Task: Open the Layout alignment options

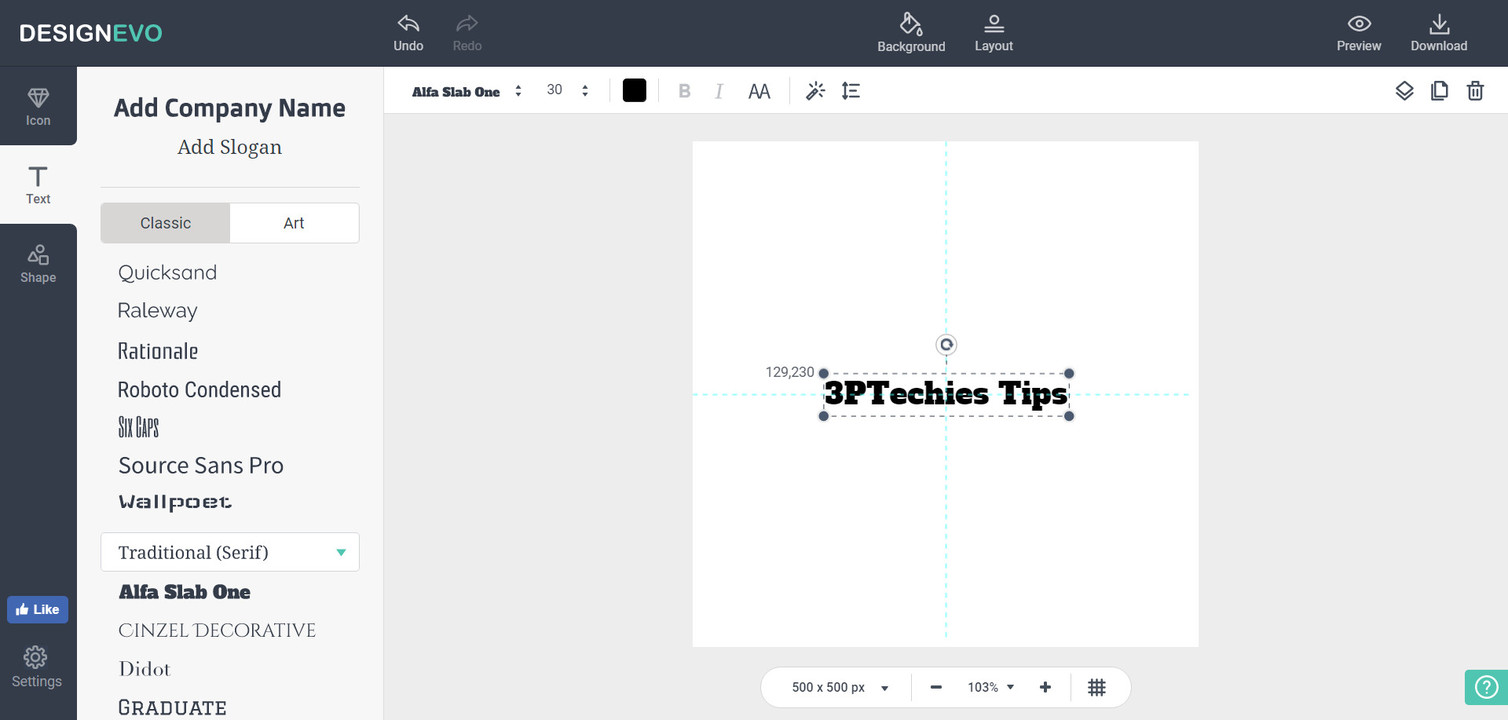Action: (993, 24)
